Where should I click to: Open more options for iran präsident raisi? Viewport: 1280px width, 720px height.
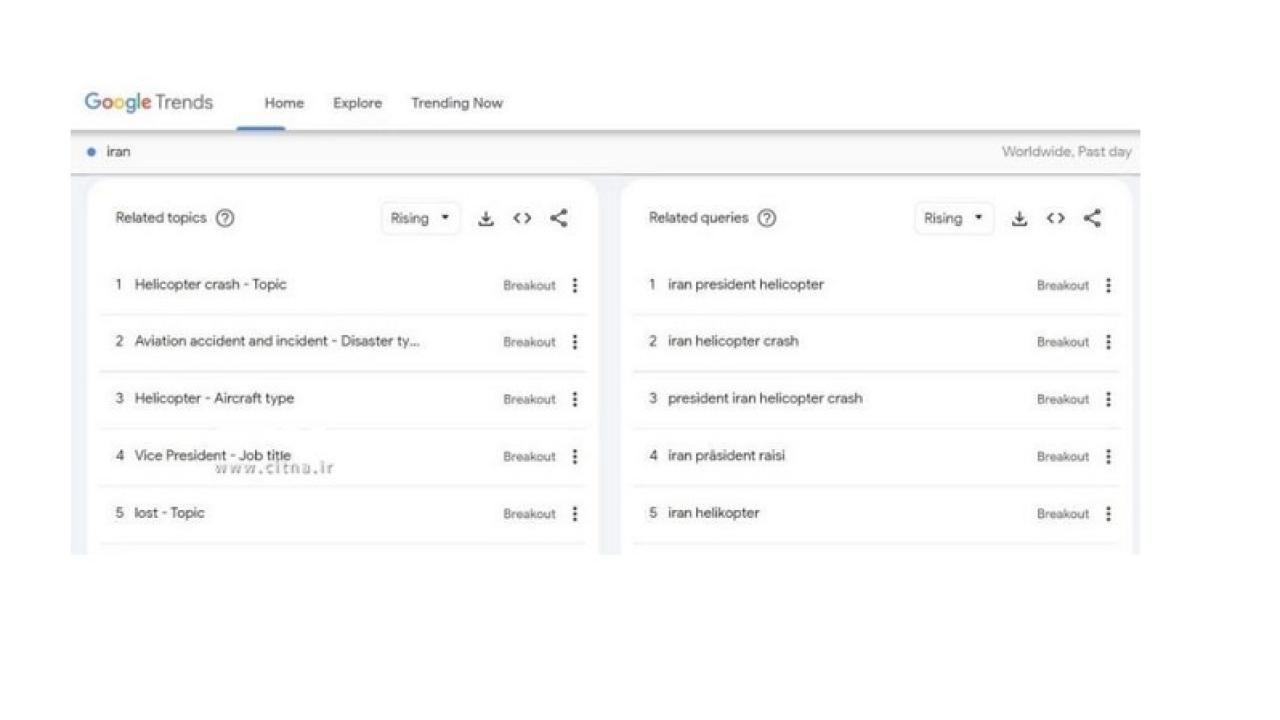click(1108, 456)
